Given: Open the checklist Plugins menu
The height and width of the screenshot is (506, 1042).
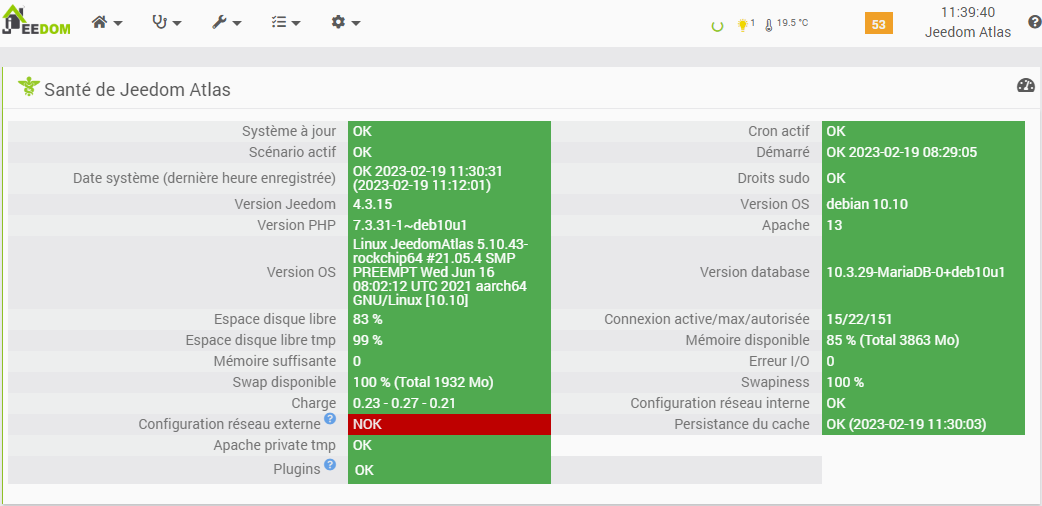Looking at the screenshot, I should point(286,22).
